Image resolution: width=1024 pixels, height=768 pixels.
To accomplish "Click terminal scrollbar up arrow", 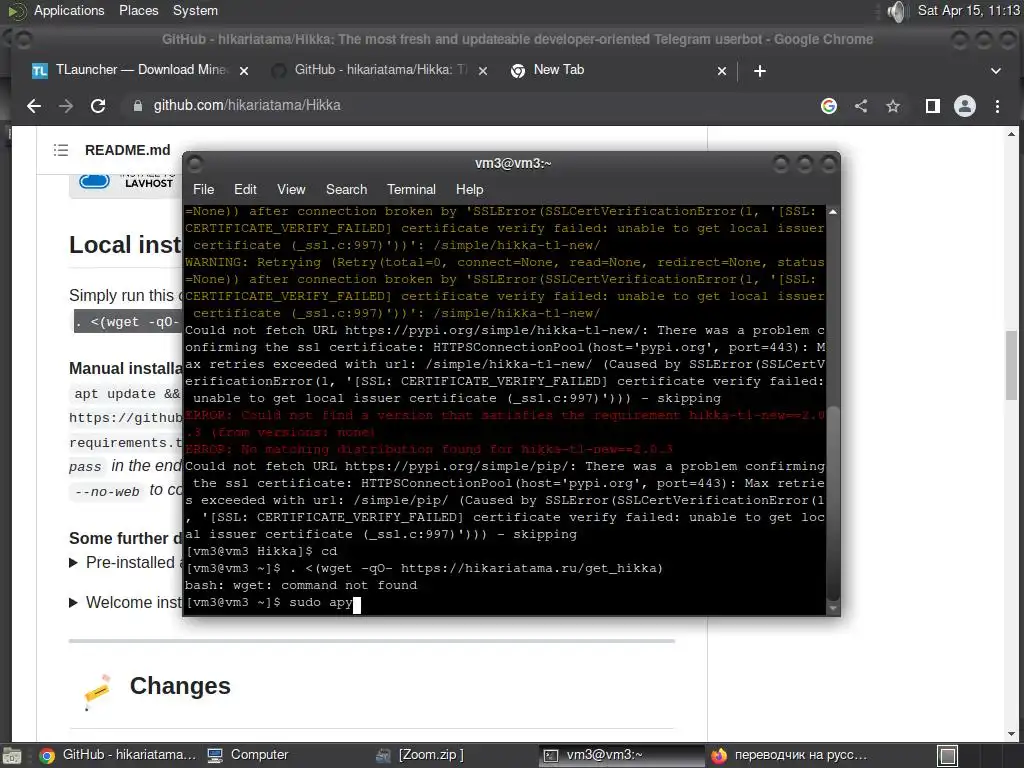I will tap(833, 212).
